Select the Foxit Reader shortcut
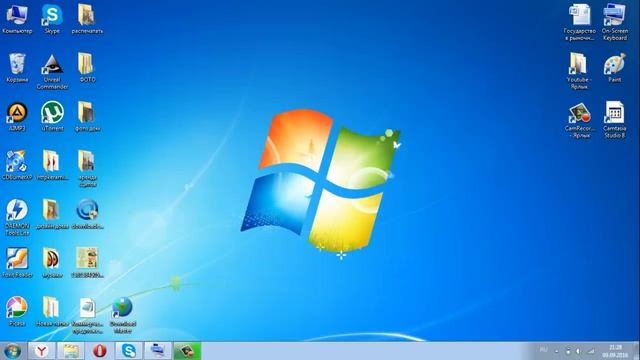640x360 pixels. 17,263
